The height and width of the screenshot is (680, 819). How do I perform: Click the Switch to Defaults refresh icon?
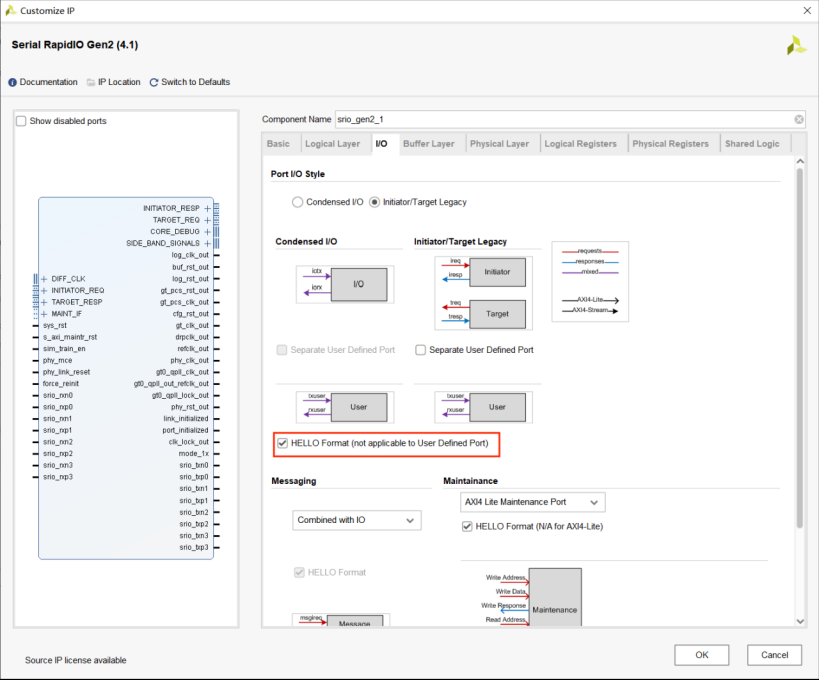tap(154, 83)
